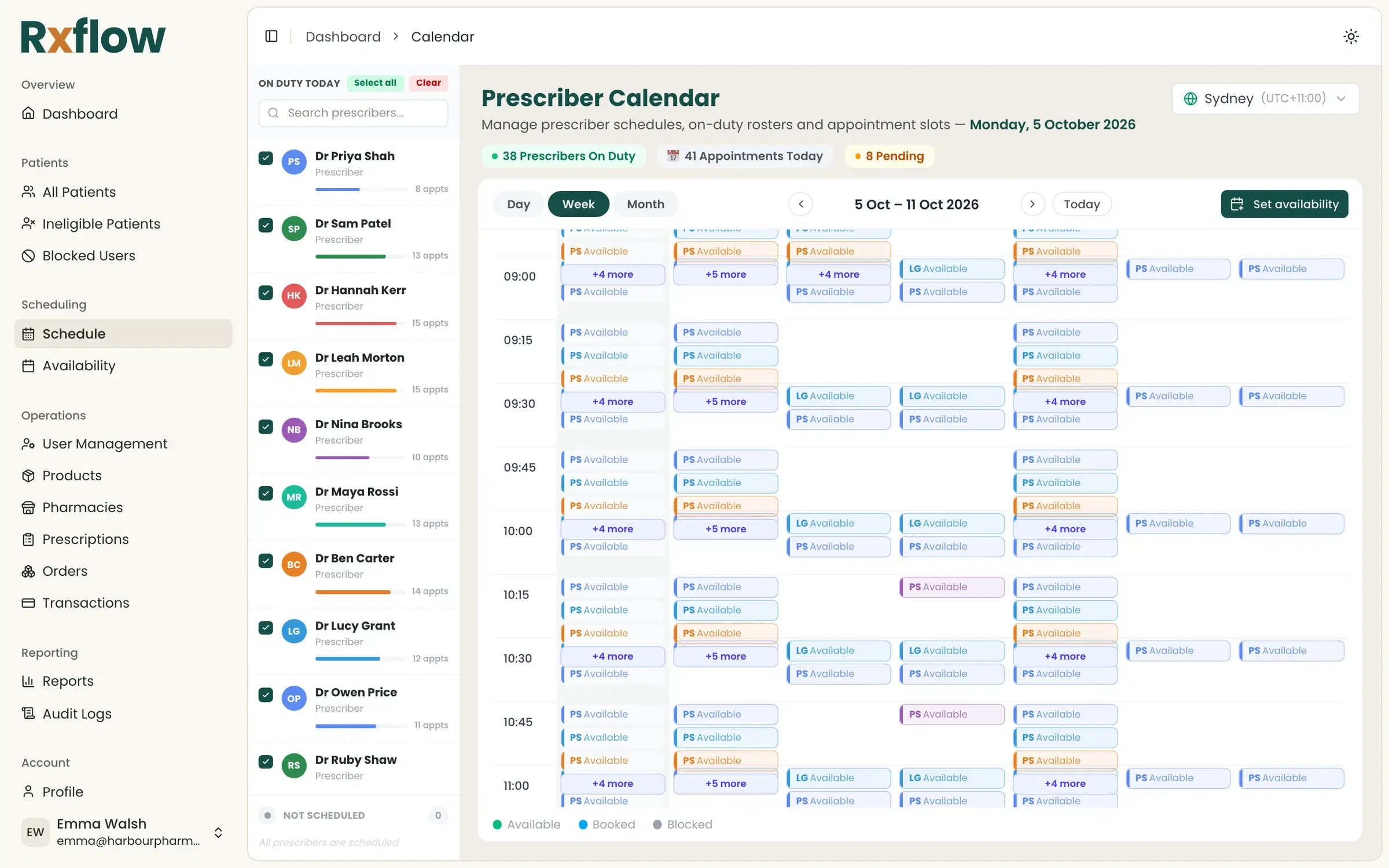1389x868 pixels.
Task: Open the Products page
Action: click(x=123, y=476)
